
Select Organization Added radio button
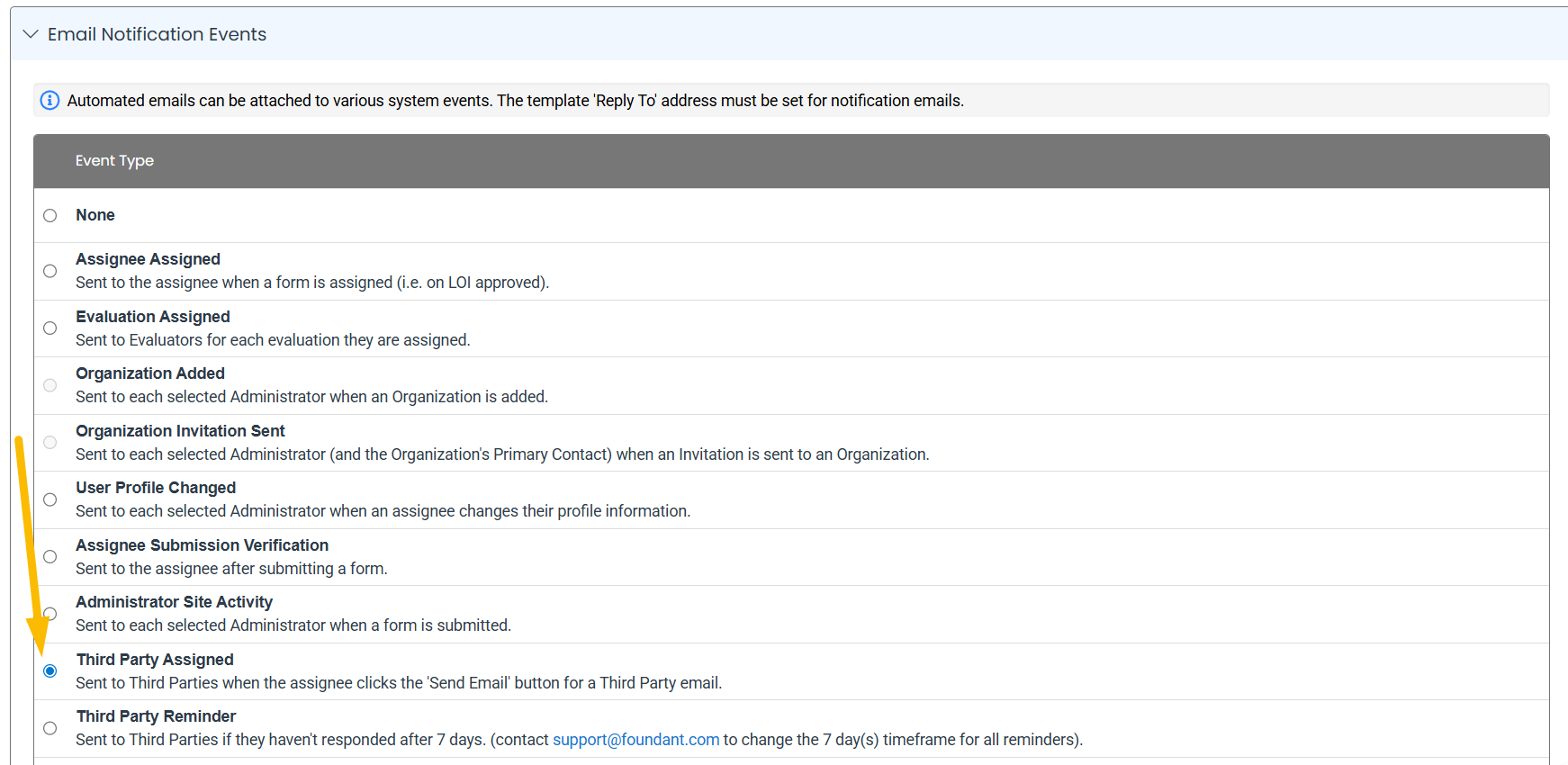pos(50,385)
